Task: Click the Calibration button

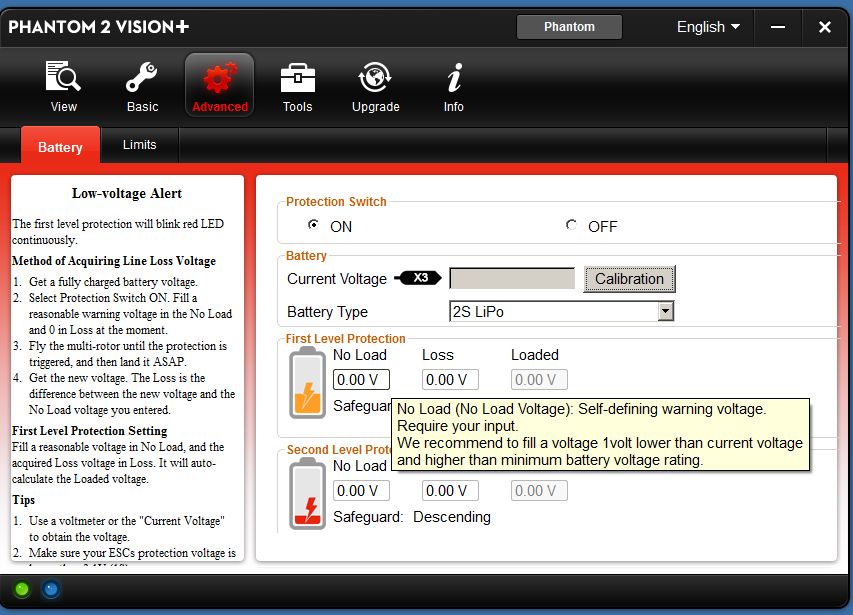Action: pyautogui.click(x=629, y=279)
